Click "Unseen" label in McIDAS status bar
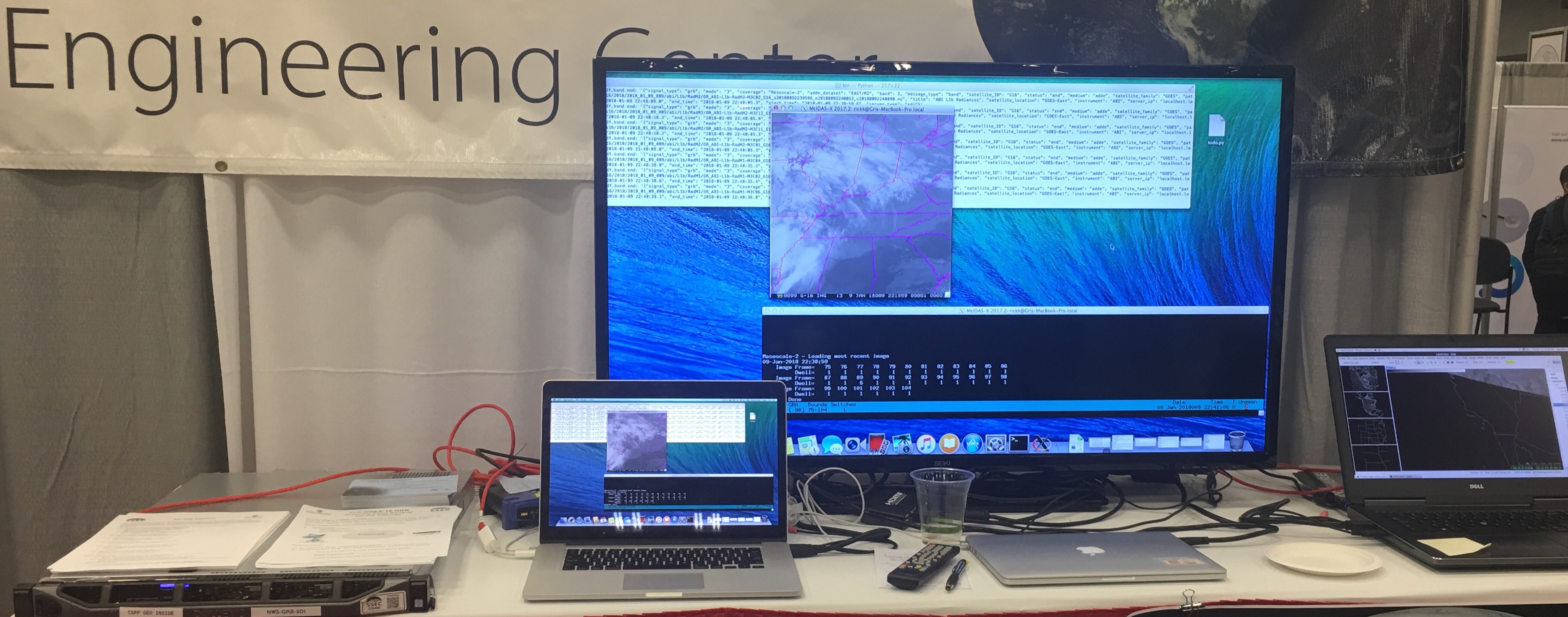Image resolution: width=1568 pixels, height=617 pixels. 1248,402
